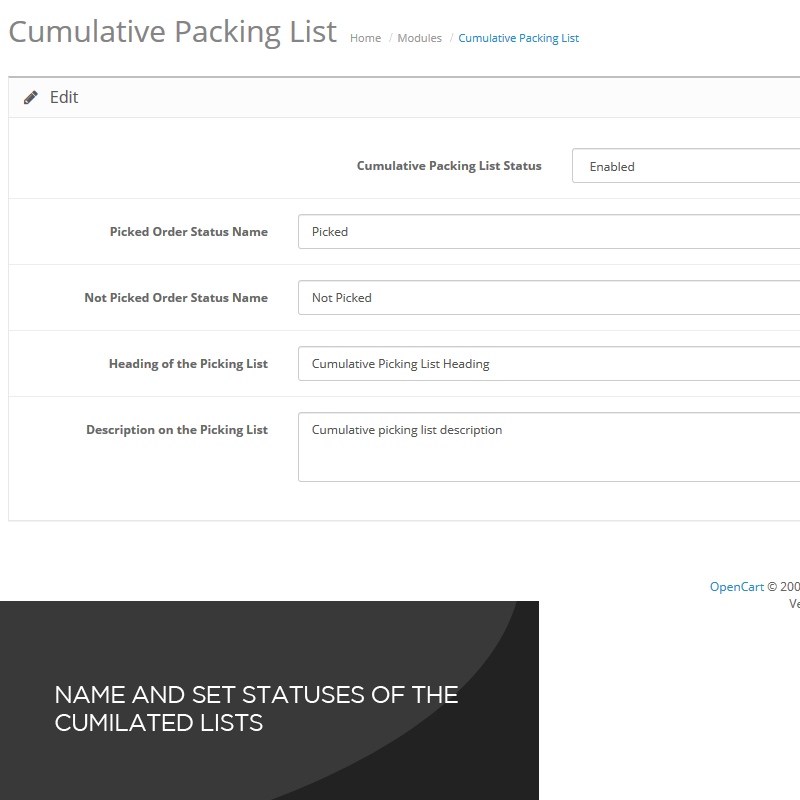Click the banner caption about cumulated lists
The image size is (800, 800).
[256, 709]
